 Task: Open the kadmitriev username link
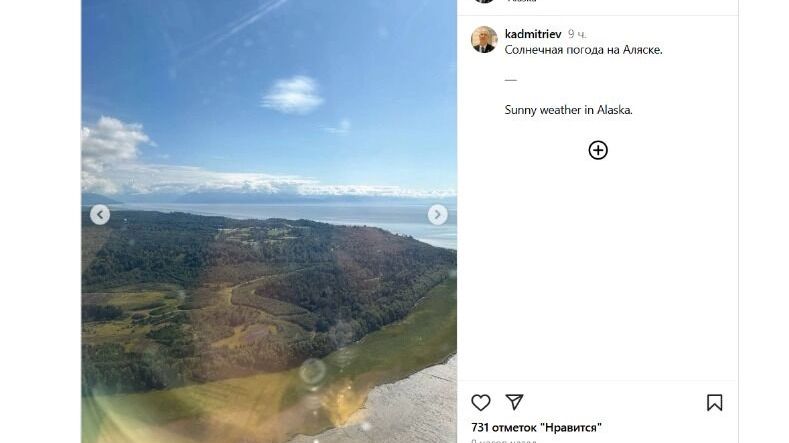click(x=533, y=34)
